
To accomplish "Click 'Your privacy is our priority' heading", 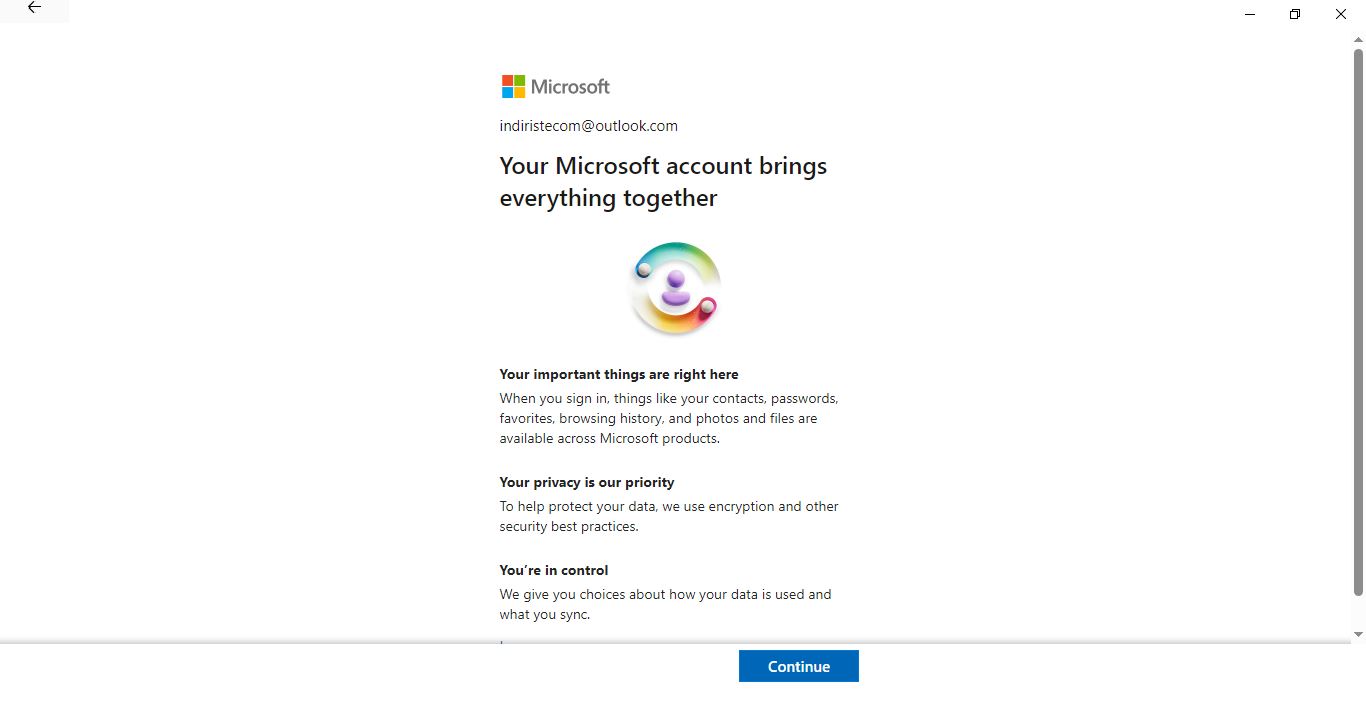I will click(587, 482).
